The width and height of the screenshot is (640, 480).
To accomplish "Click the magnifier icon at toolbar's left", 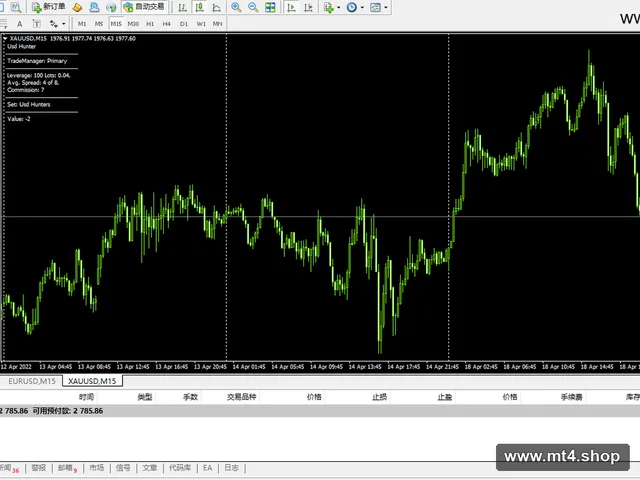I will click(16, 7).
